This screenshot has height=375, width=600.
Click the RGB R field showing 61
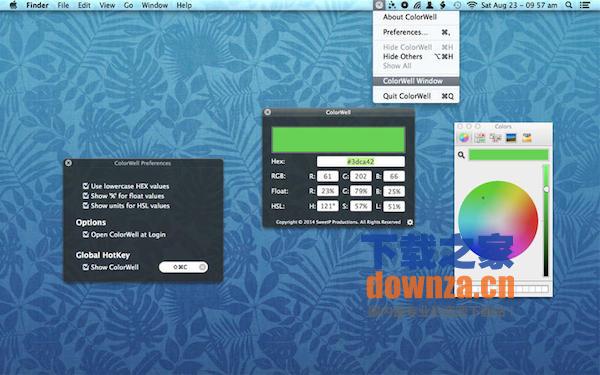[x=328, y=176]
